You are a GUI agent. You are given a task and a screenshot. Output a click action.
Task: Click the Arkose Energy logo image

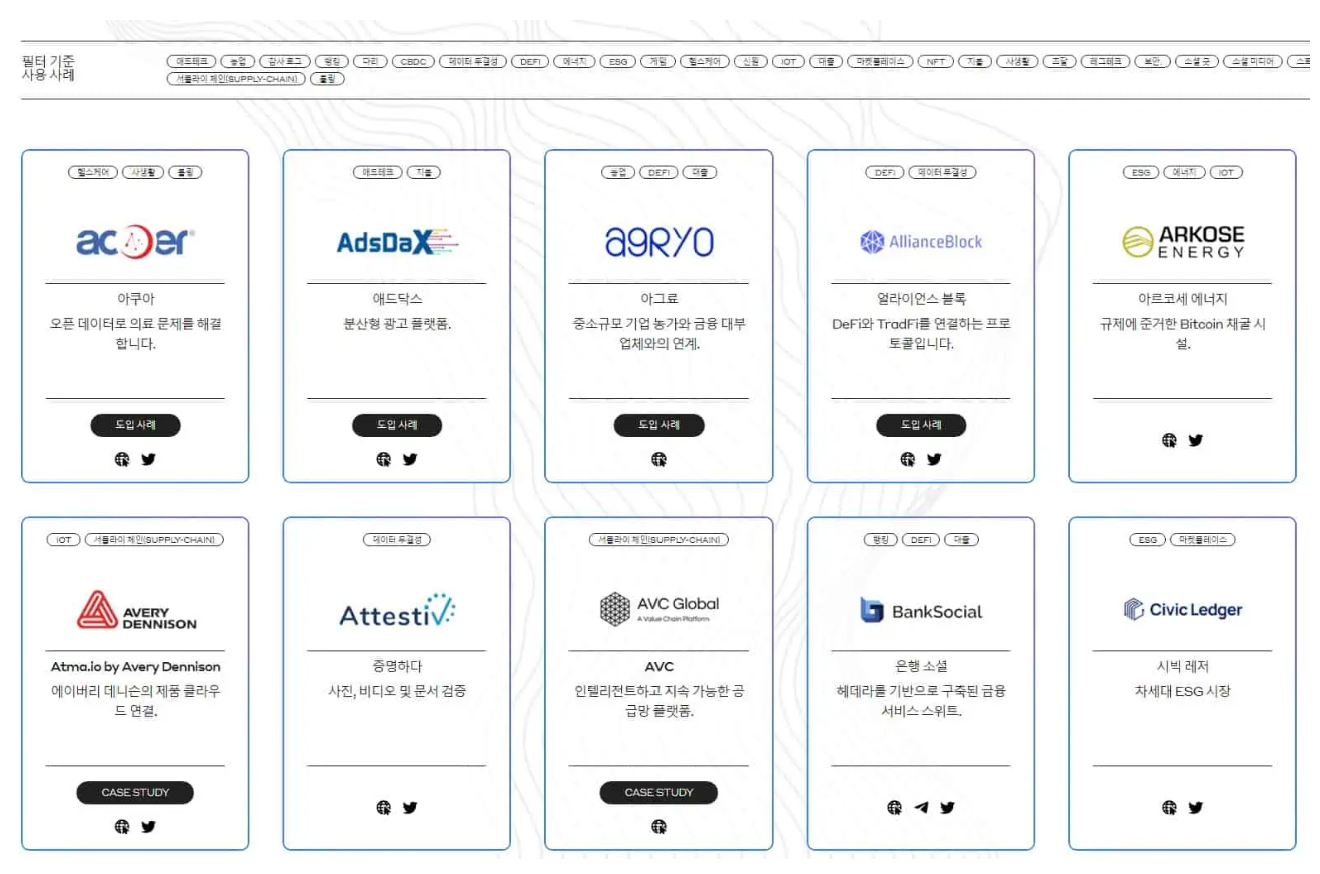coord(1183,241)
